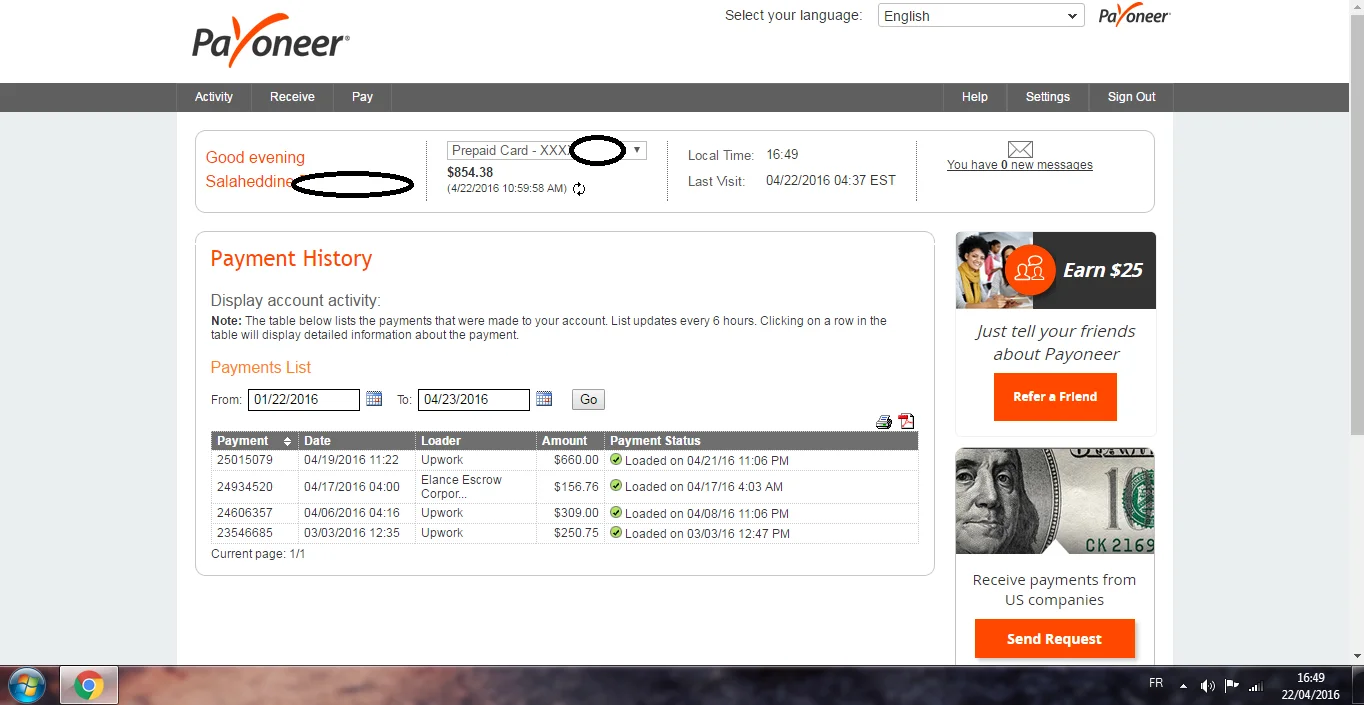Open the language selection dropdown
Image resolution: width=1364 pixels, height=705 pixels.
[x=980, y=16]
